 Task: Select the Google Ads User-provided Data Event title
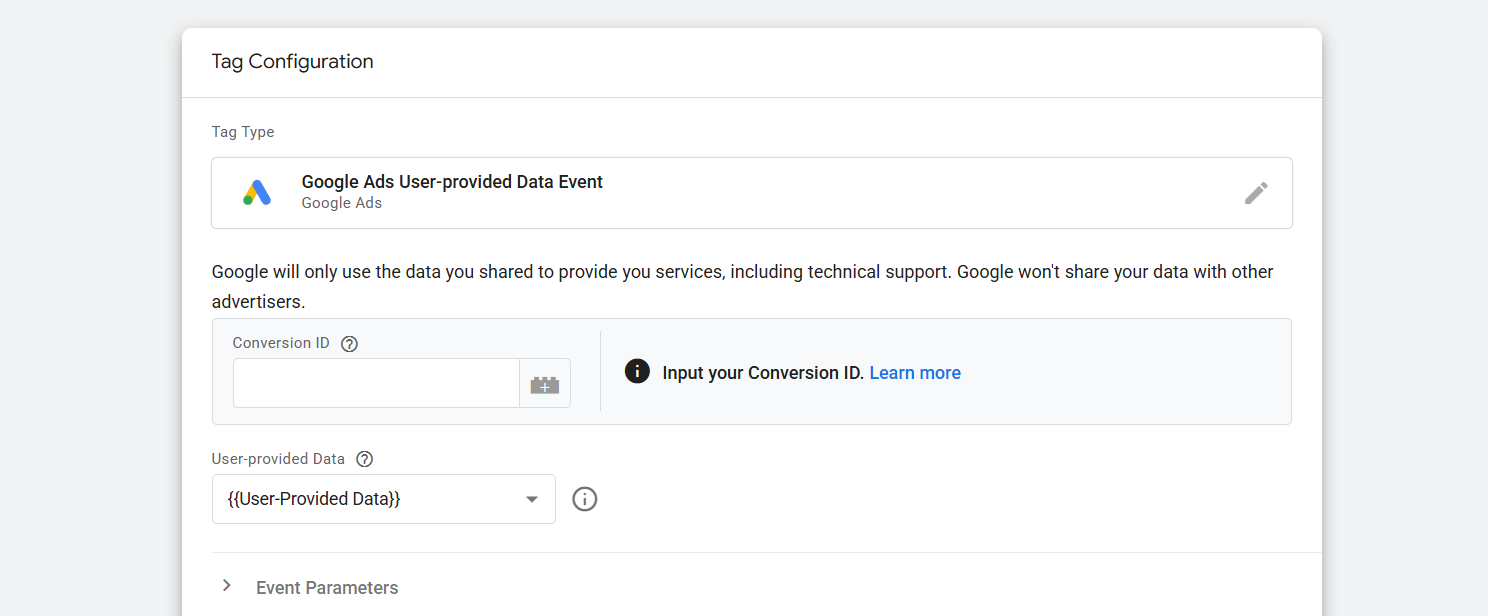click(x=452, y=182)
